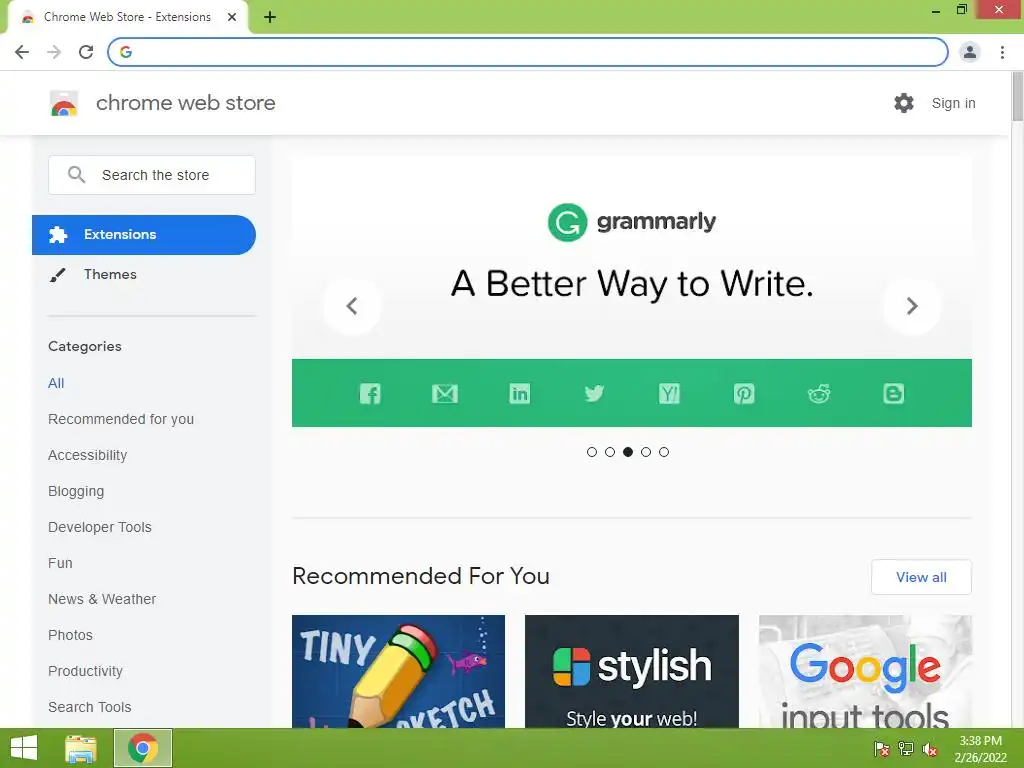Select the Extensions sidebar tab
The image size is (1024, 768).
(144, 234)
